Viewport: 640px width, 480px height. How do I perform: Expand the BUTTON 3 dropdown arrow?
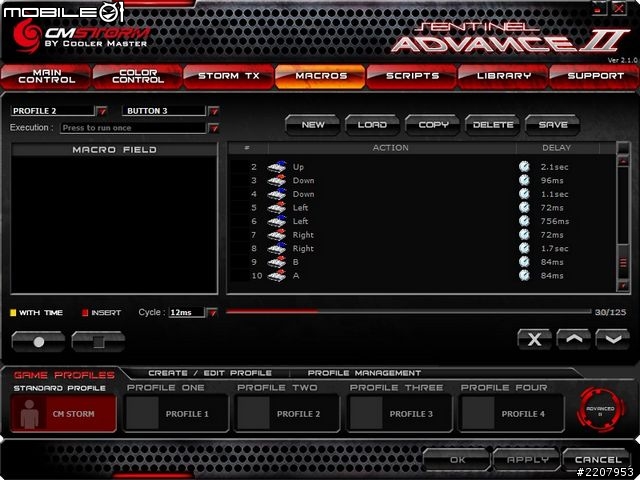click(x=213, y=111)
